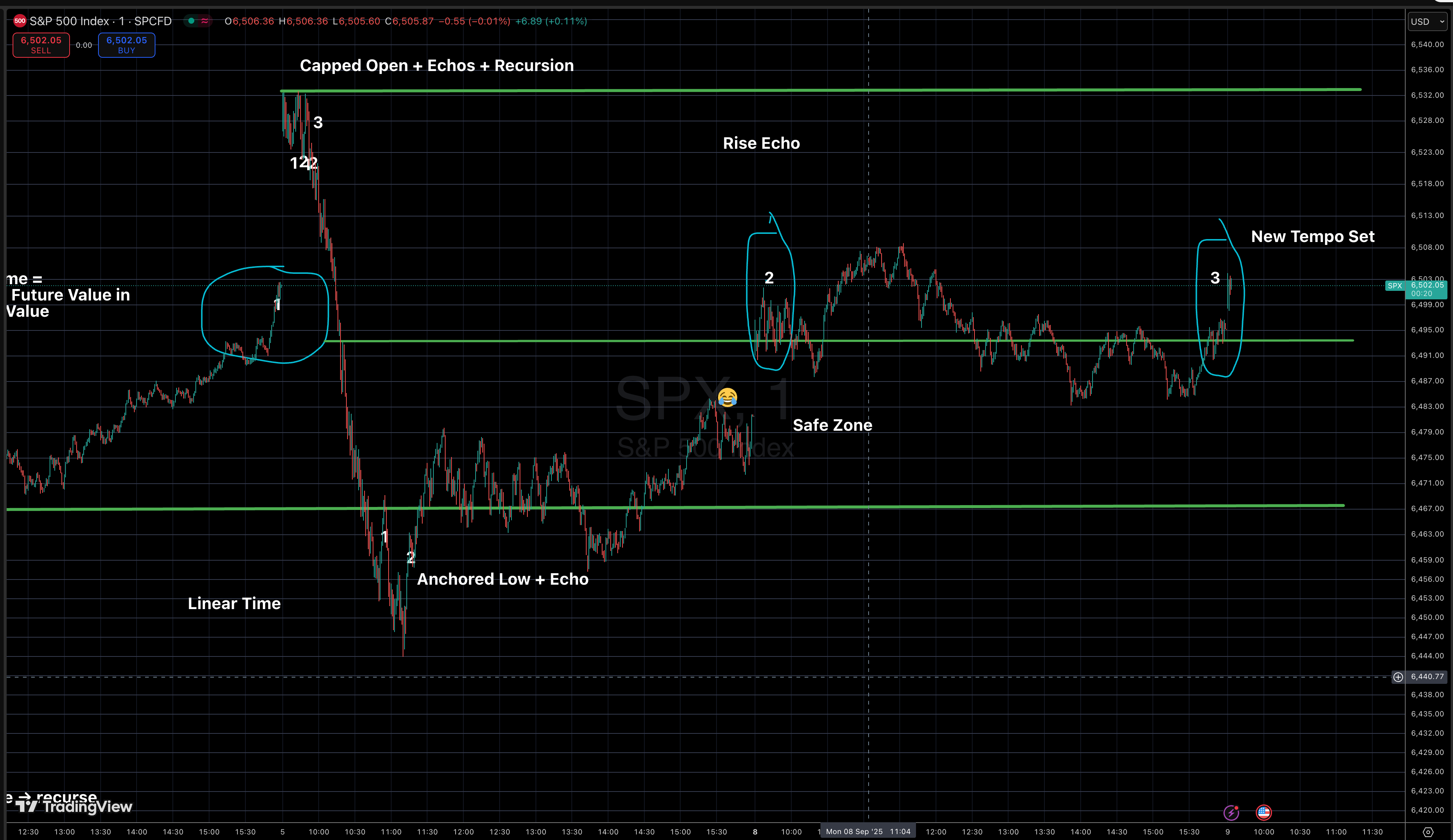
Task: Click the 'Mon 08 Sep '25 11:04' time-axis marker
Action: coord(868,831)
